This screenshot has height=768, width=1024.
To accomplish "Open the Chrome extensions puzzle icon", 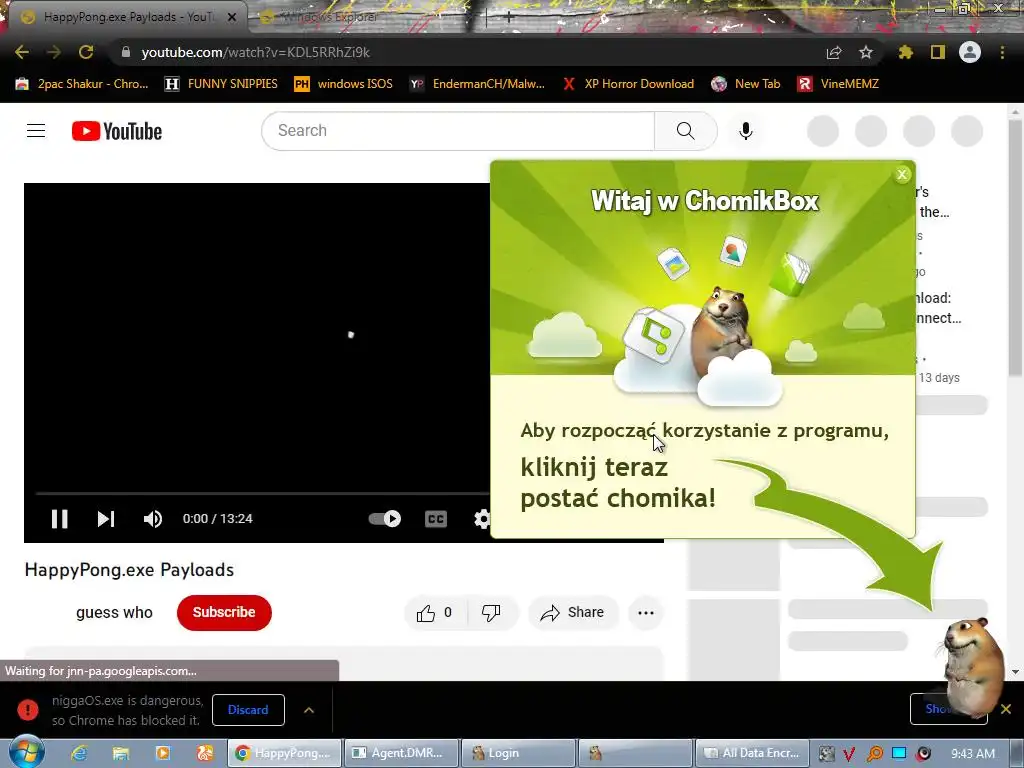I will (906, 52).
